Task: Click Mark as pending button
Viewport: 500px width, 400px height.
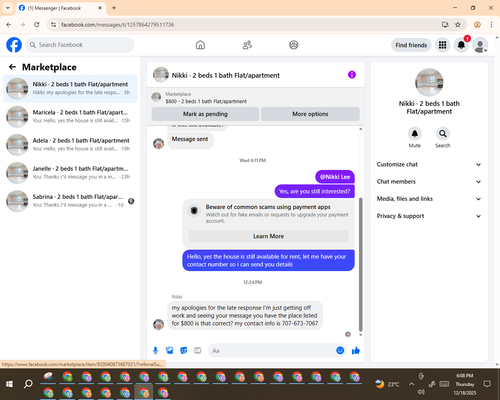Action: (205, 114)
